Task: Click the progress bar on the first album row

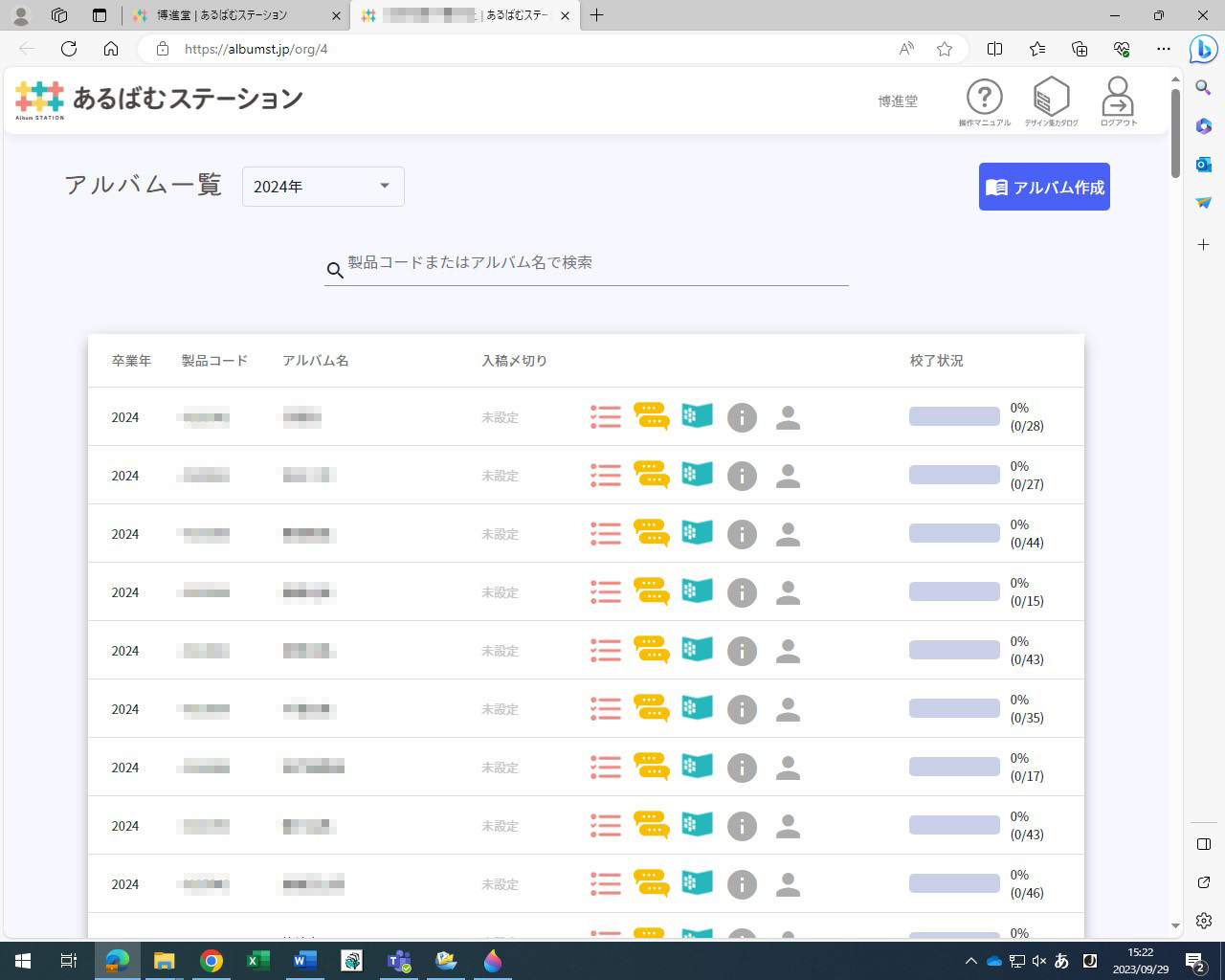Action: 953,414
